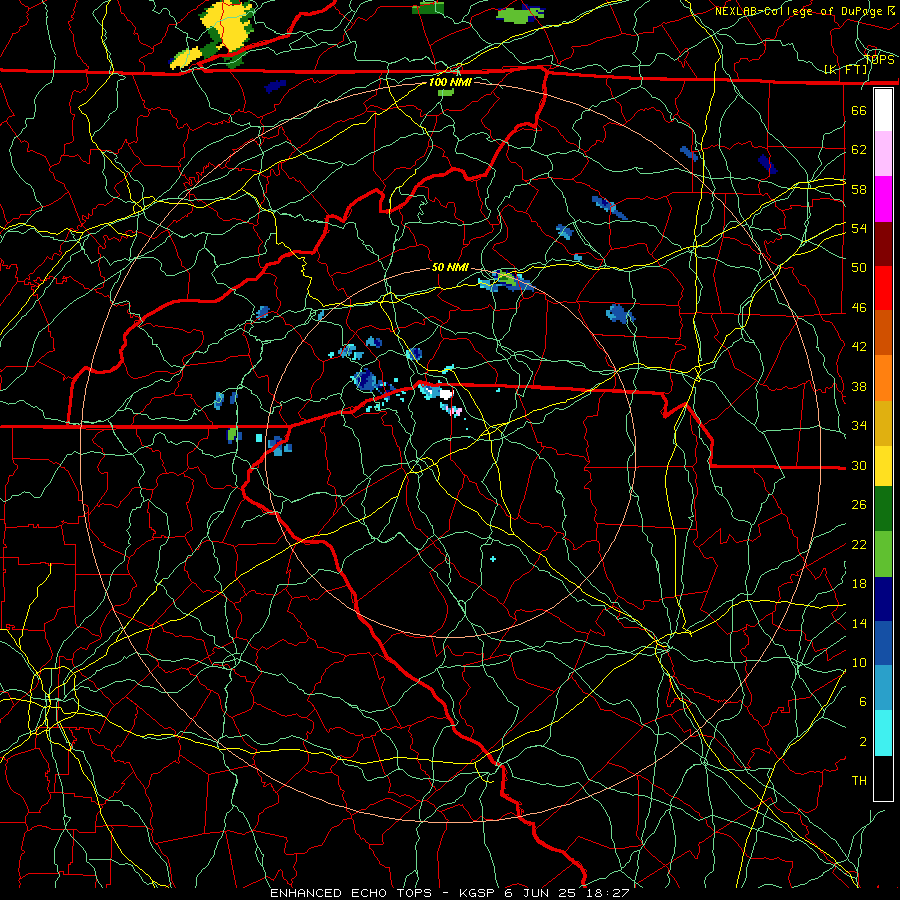Choose the navy blue legend band
Image resolution: width=900 pixels, height=900 pixels.
tap(883, 599)
